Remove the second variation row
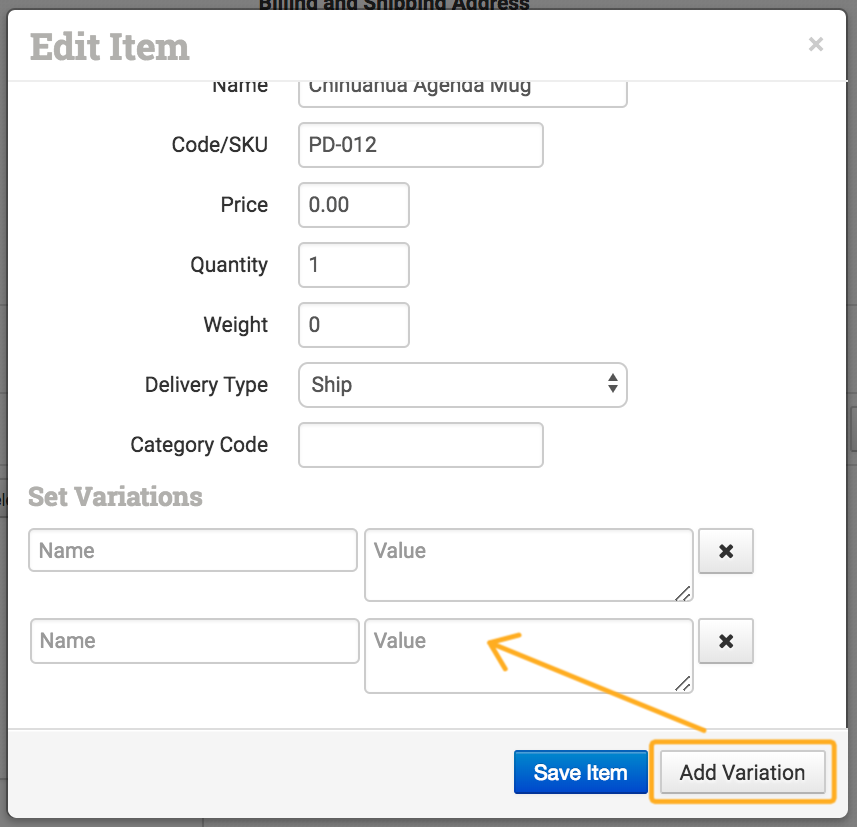This screenshot has width=857, height=827. pos(725,641)
